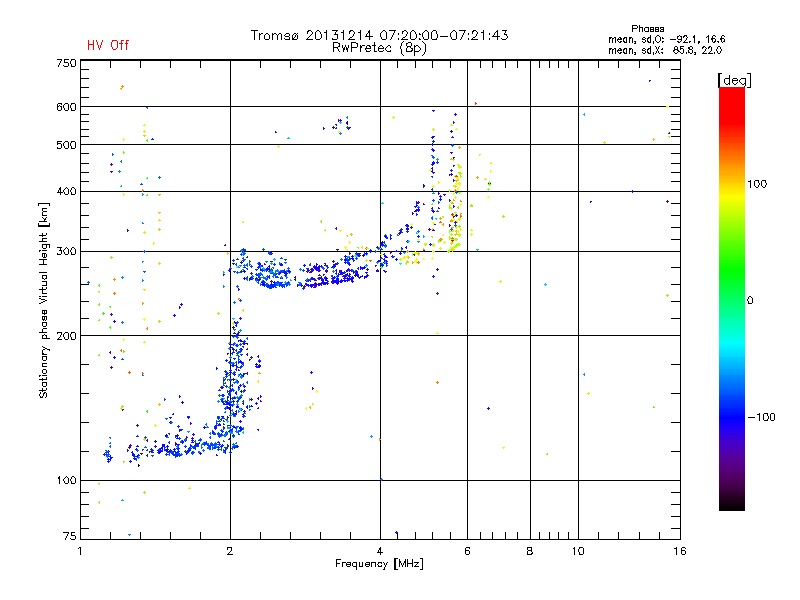Click the colorbar tick label '-100'

pos(761,417)
